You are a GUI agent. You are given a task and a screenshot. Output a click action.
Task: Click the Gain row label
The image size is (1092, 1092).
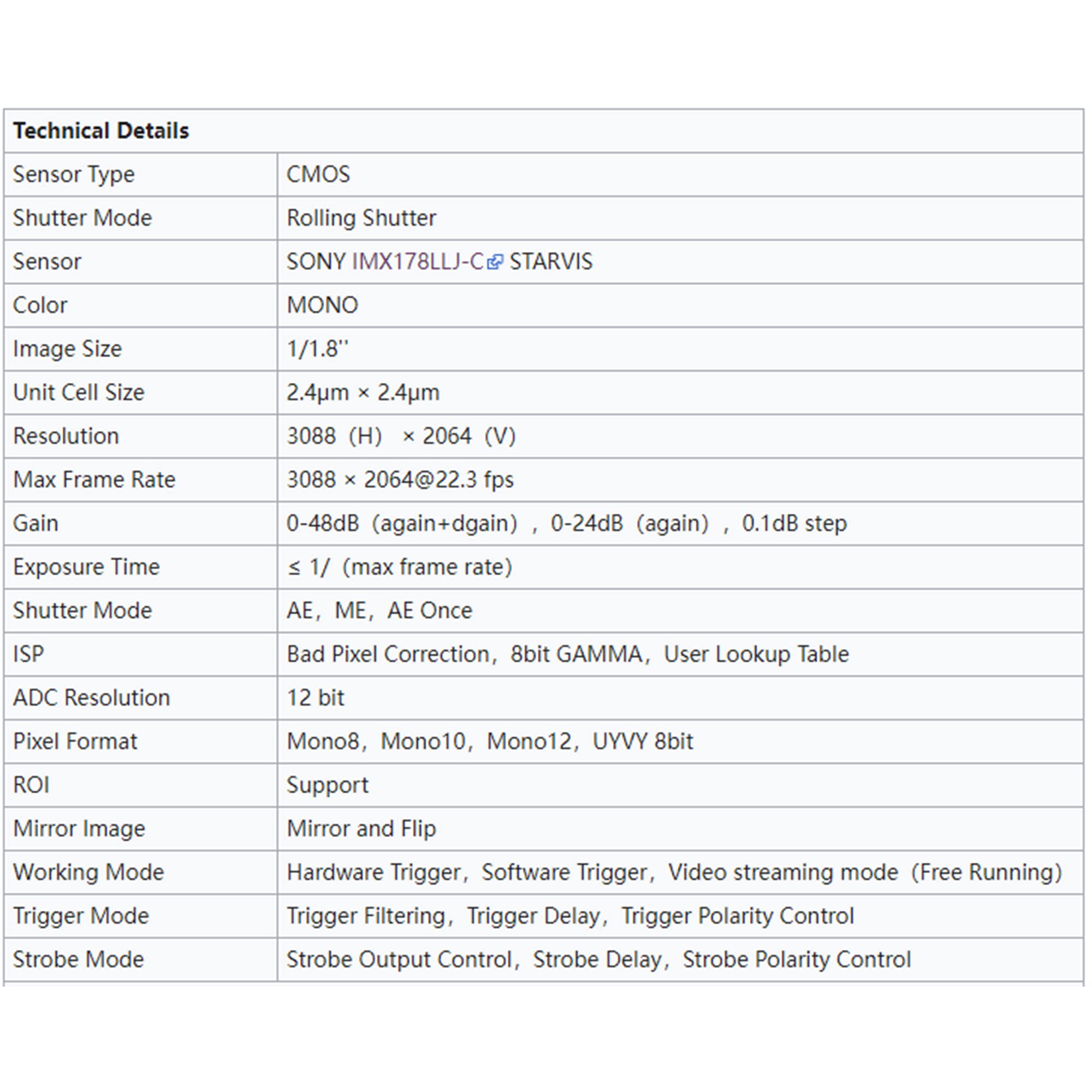click(35, 524)
